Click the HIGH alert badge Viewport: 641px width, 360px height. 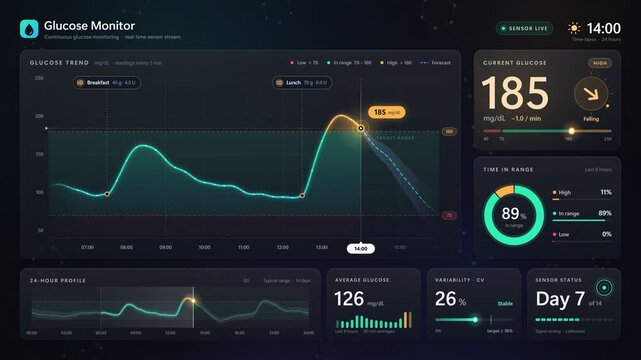tap(600, 63)
